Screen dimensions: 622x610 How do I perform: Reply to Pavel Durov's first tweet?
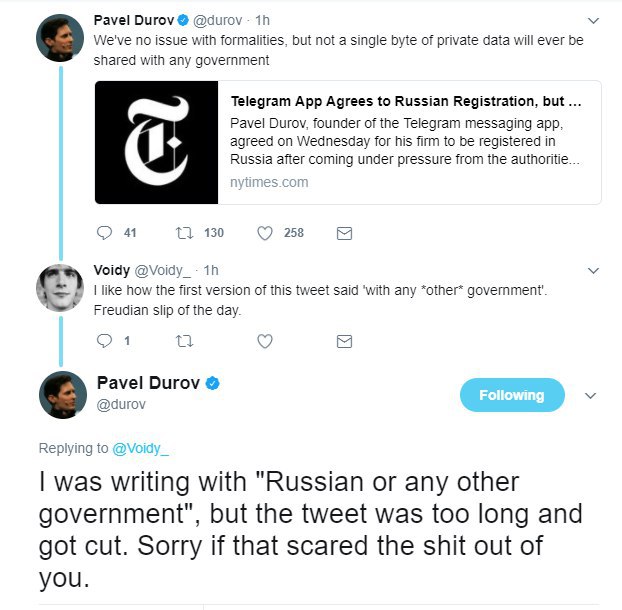(x=104, y=233)
